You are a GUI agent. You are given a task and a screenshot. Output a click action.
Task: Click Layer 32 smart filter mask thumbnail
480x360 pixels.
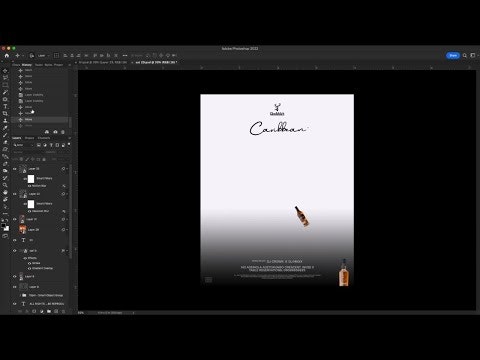point(31,204)
